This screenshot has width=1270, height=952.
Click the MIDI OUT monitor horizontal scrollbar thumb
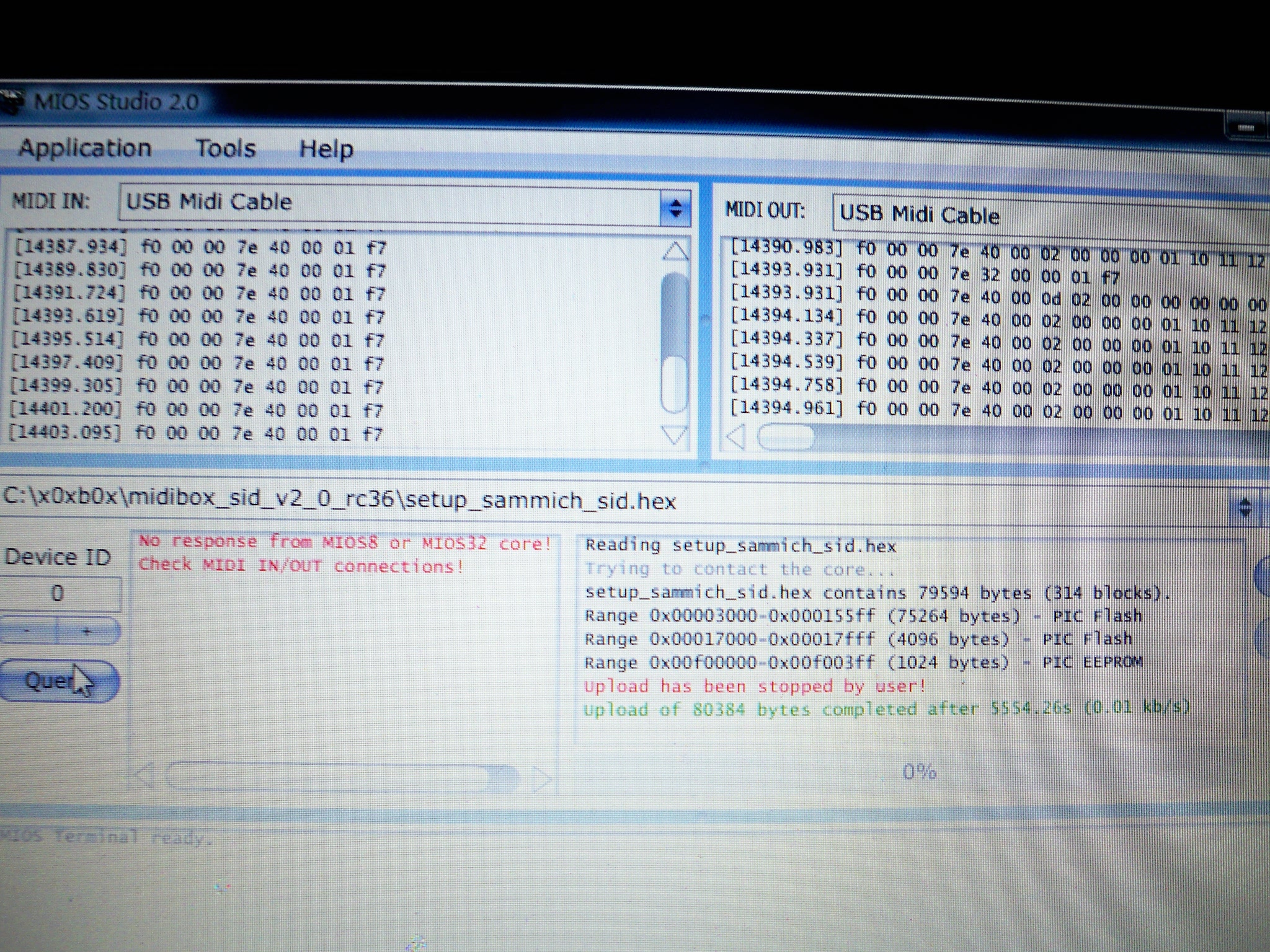pyautogui.click(x=786, y=438)
